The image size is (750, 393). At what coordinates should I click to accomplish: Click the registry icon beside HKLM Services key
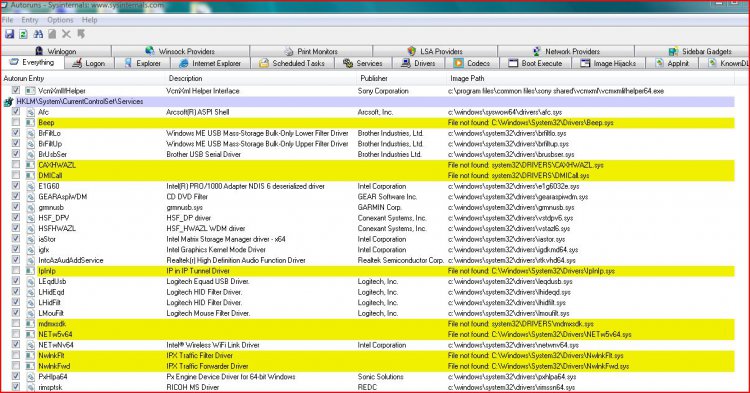[x=8, y=102]
